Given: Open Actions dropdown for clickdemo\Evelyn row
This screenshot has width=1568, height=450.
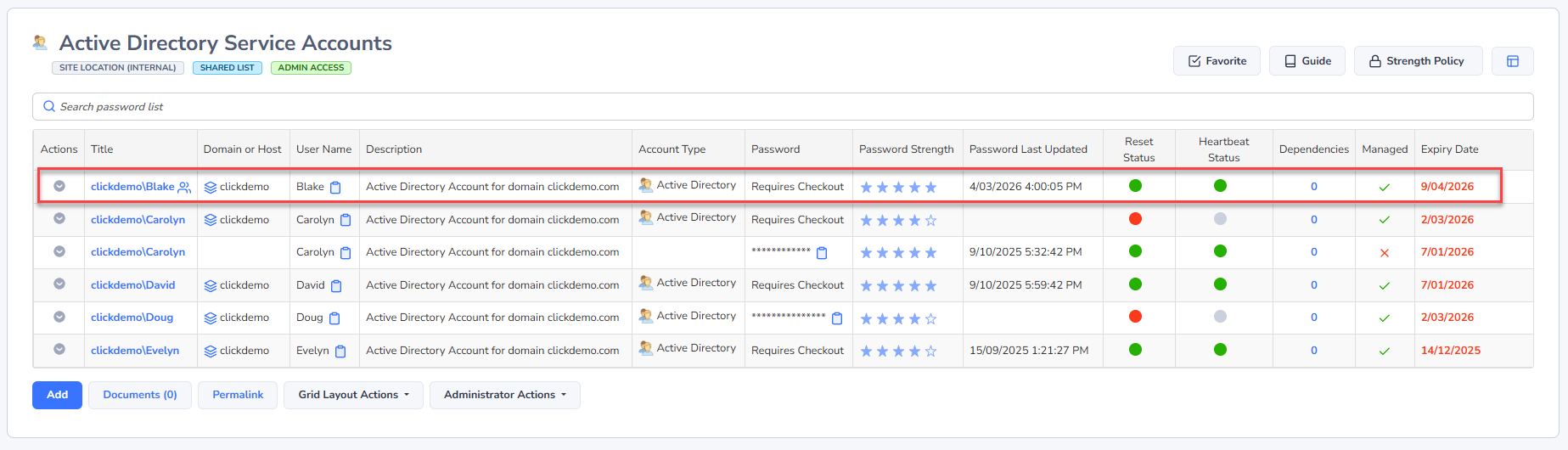Looking at the screenshot, I should click(x=59, y=349).
